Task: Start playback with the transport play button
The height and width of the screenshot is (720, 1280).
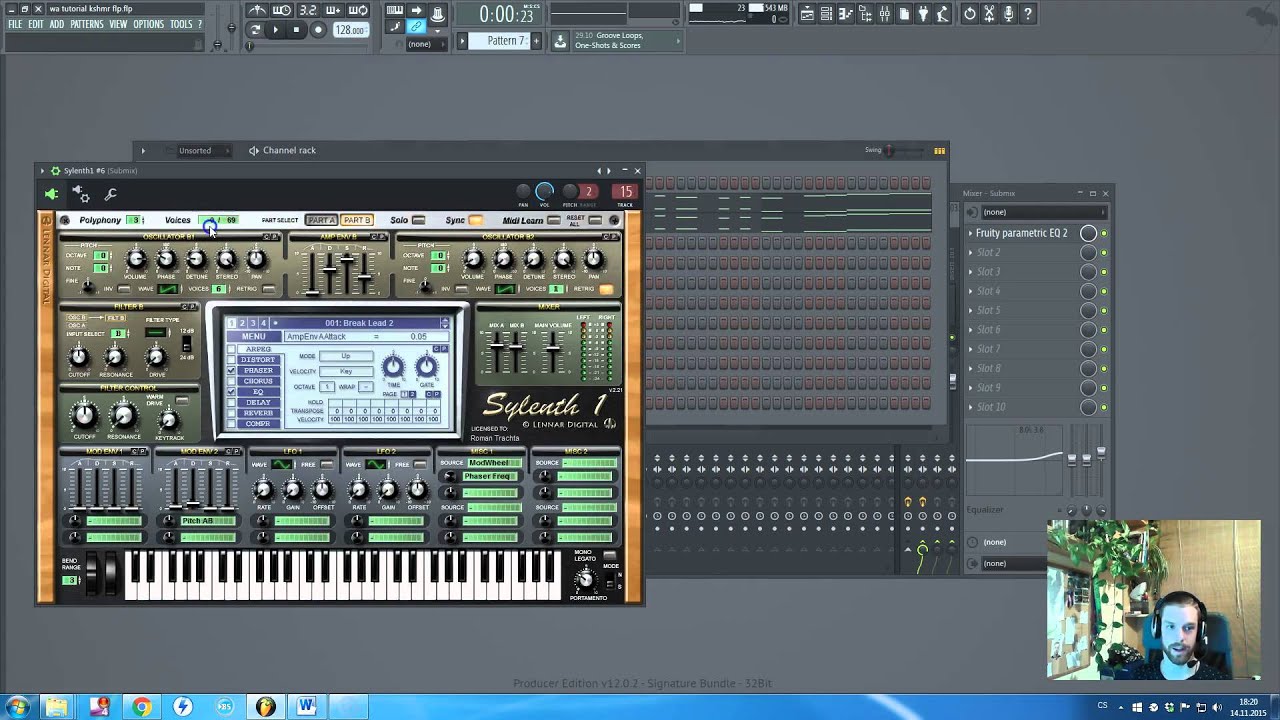Action: point(275,30)
